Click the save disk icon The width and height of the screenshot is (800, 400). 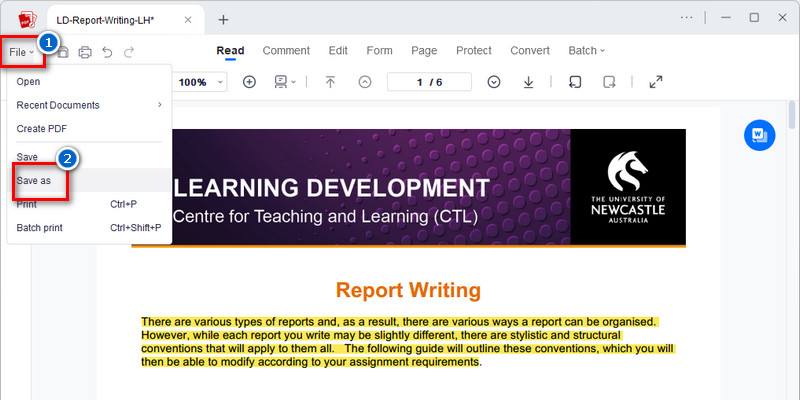63,52
